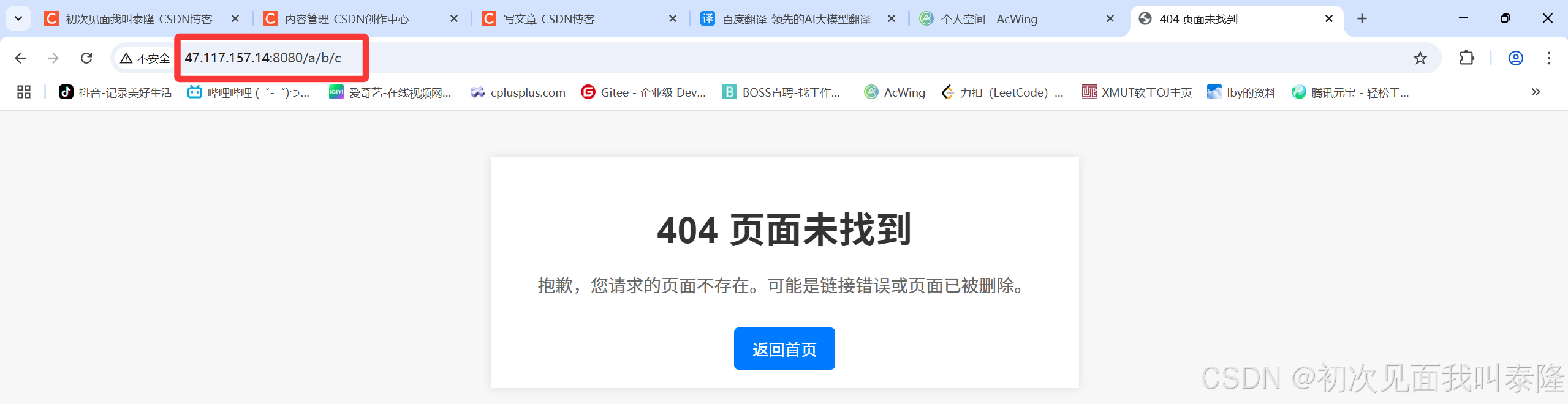Click the forward navigation arrow
Screen dimensions: 1568x404
click(x=53, y=58)
